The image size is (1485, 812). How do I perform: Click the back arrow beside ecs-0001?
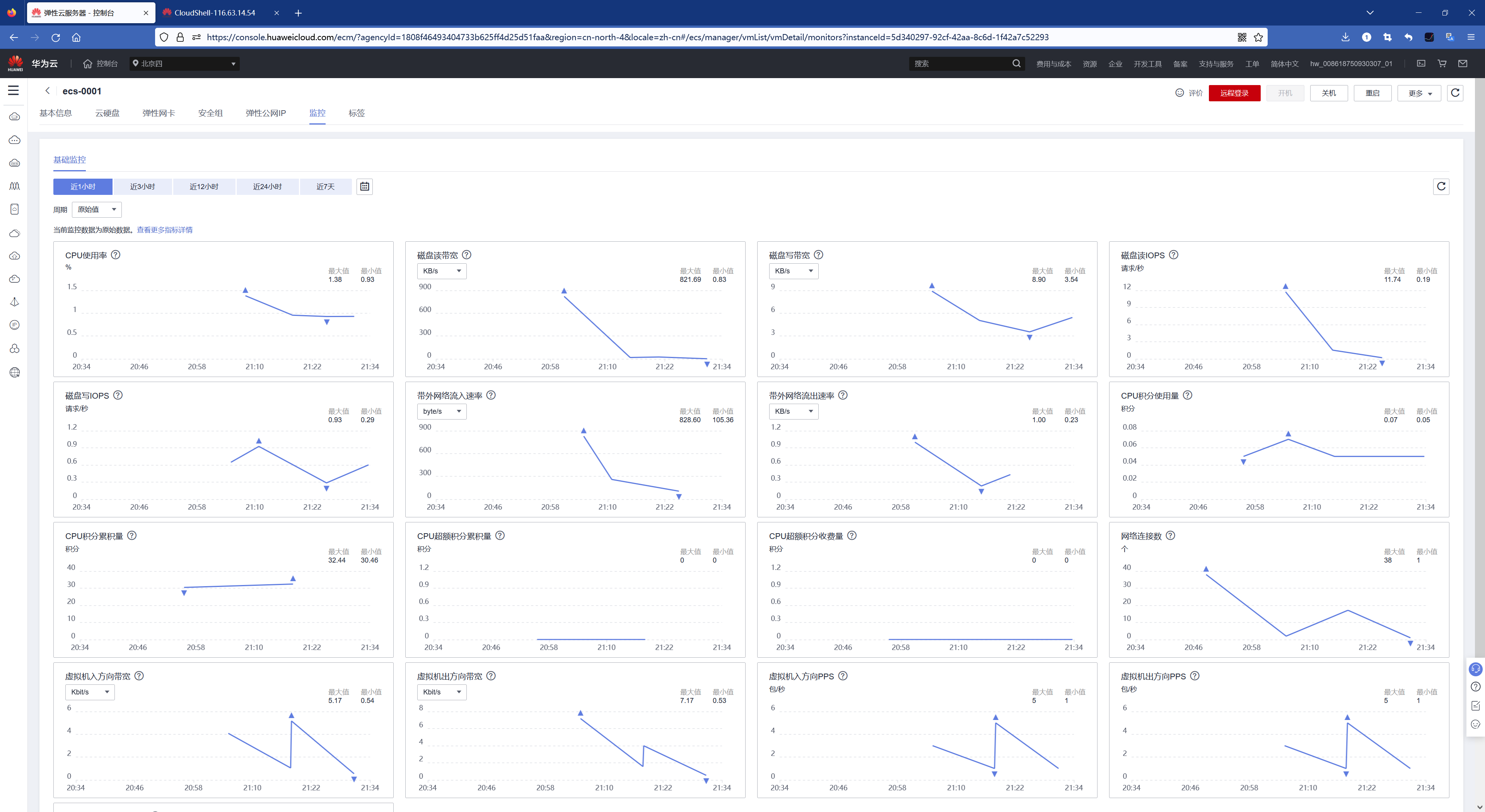pyautogui.click(x=48, y=91)
